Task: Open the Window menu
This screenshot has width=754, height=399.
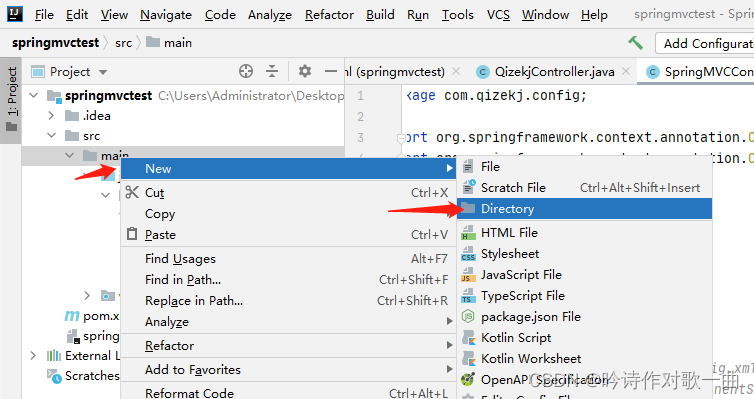Action: coord(545,15)
